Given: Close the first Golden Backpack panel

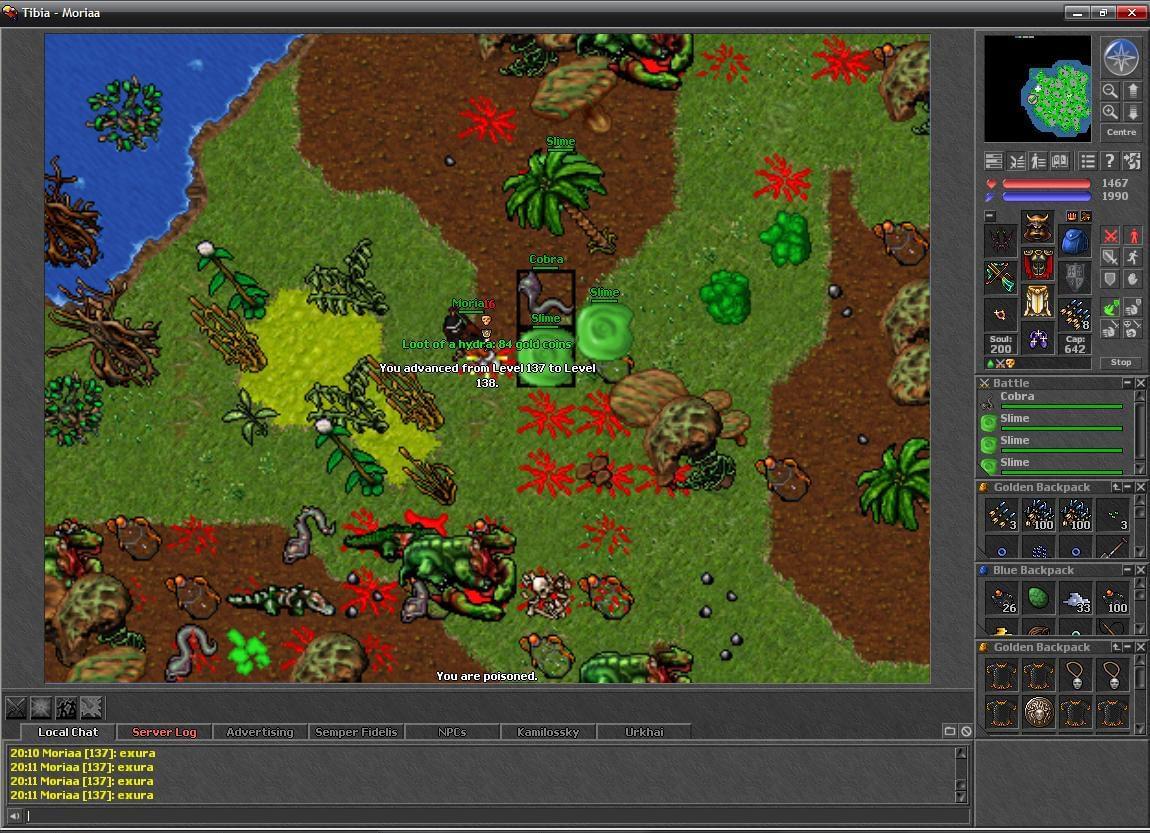Looking at the screenshot, I should [1140, 487].
